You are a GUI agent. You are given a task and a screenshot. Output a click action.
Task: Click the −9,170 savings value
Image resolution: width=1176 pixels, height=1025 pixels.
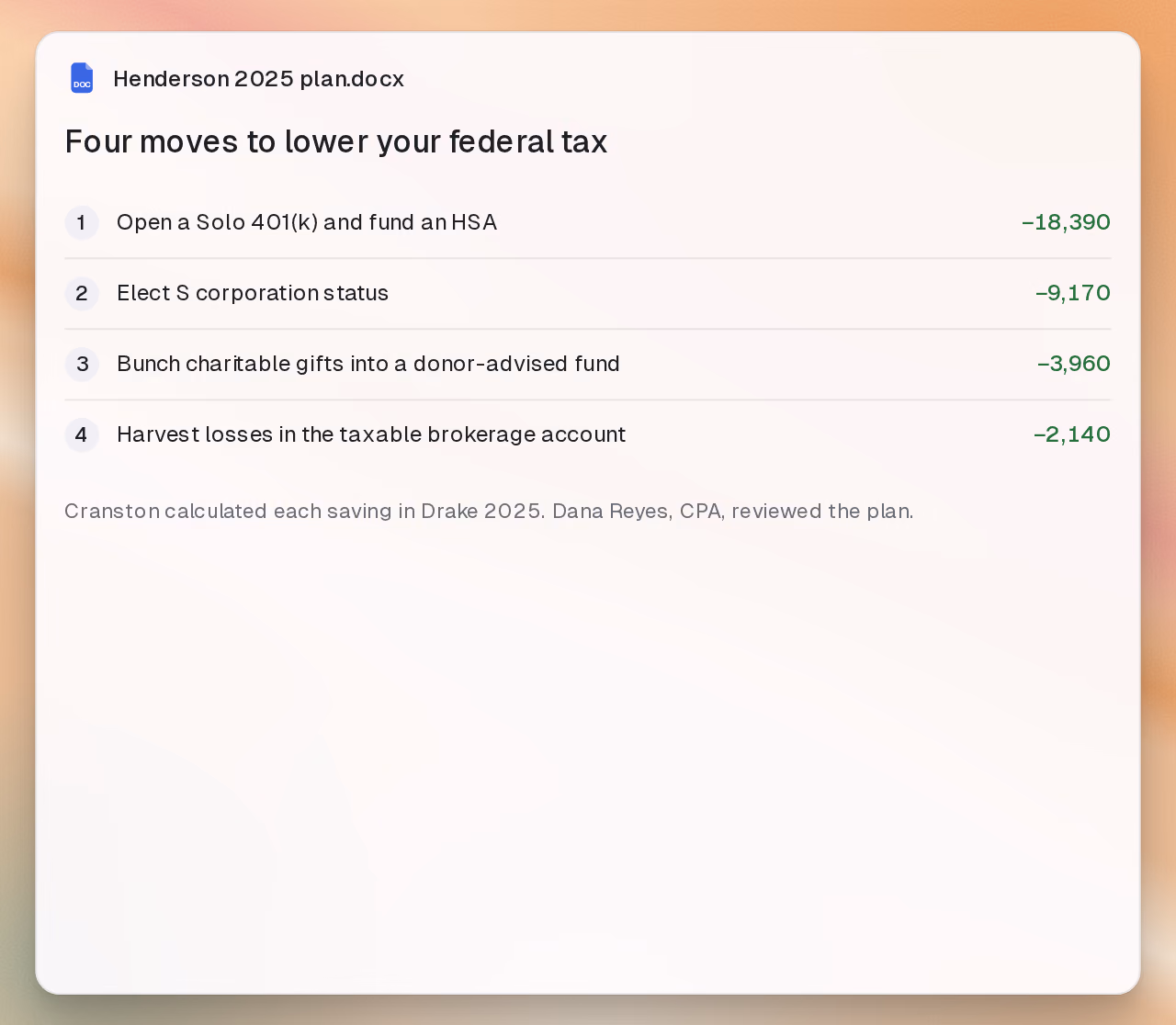pos(1073,293)
